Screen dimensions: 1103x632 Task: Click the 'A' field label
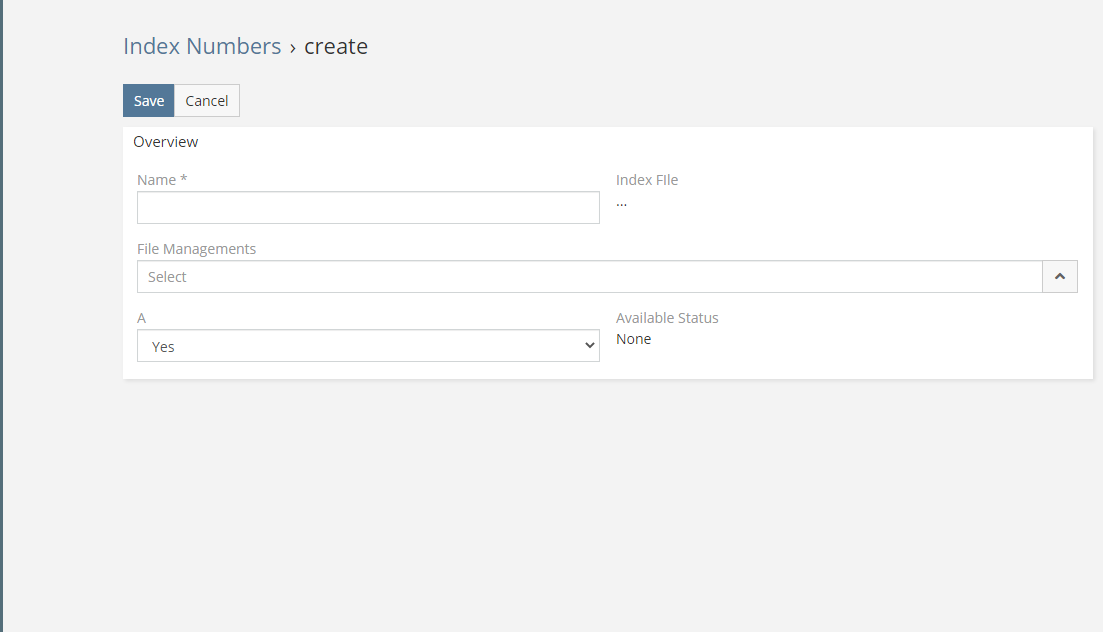click(x=141, y=318)
